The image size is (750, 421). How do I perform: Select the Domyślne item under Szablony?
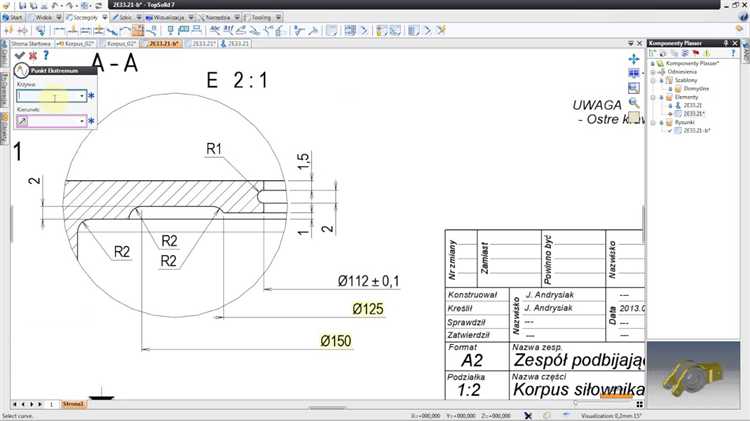(696, 89)
